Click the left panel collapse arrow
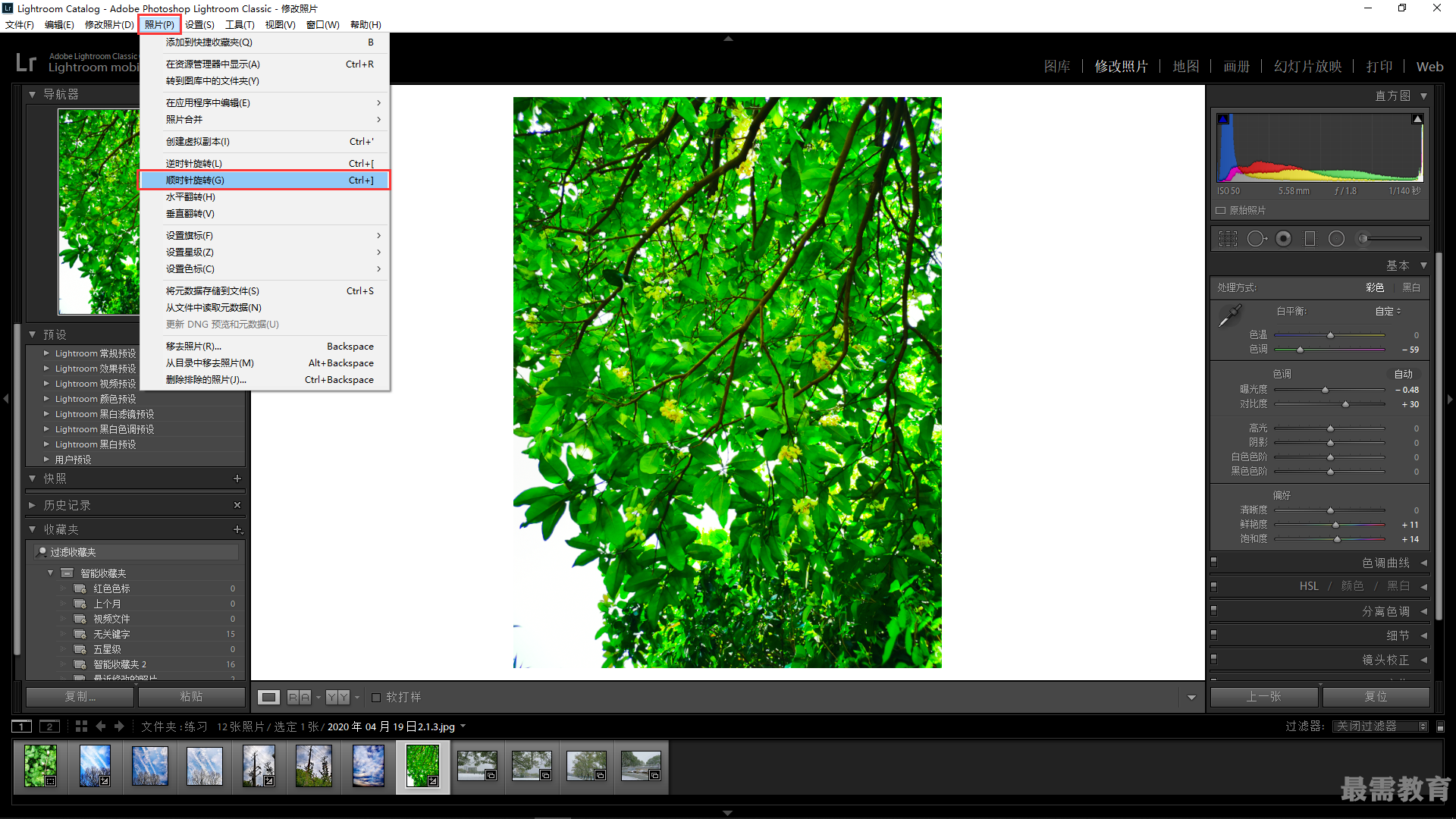1456x819 pixels. tap(6, 399)
